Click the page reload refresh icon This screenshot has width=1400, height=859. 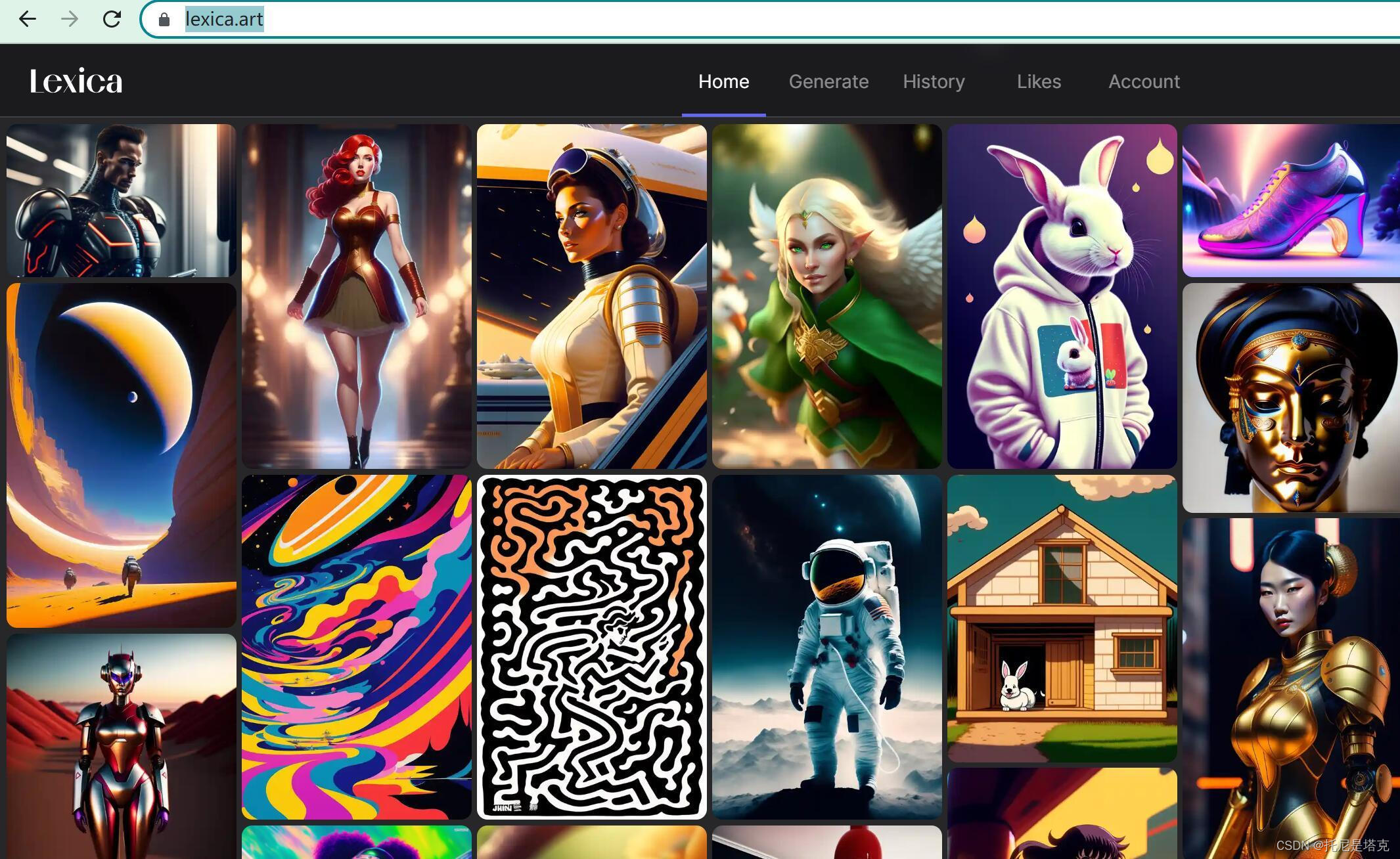click(113, 19)
